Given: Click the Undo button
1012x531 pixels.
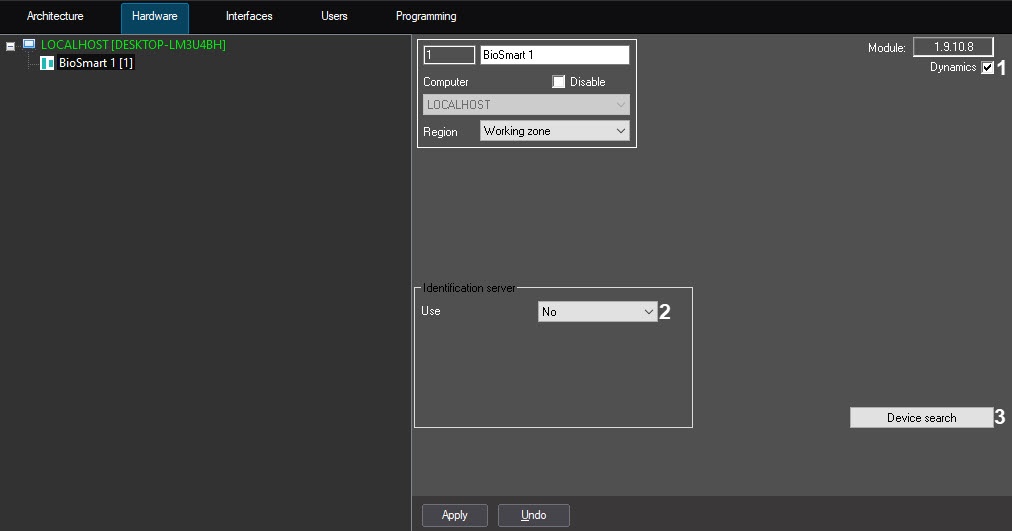Looking at the screenshot, I should 534,515.
